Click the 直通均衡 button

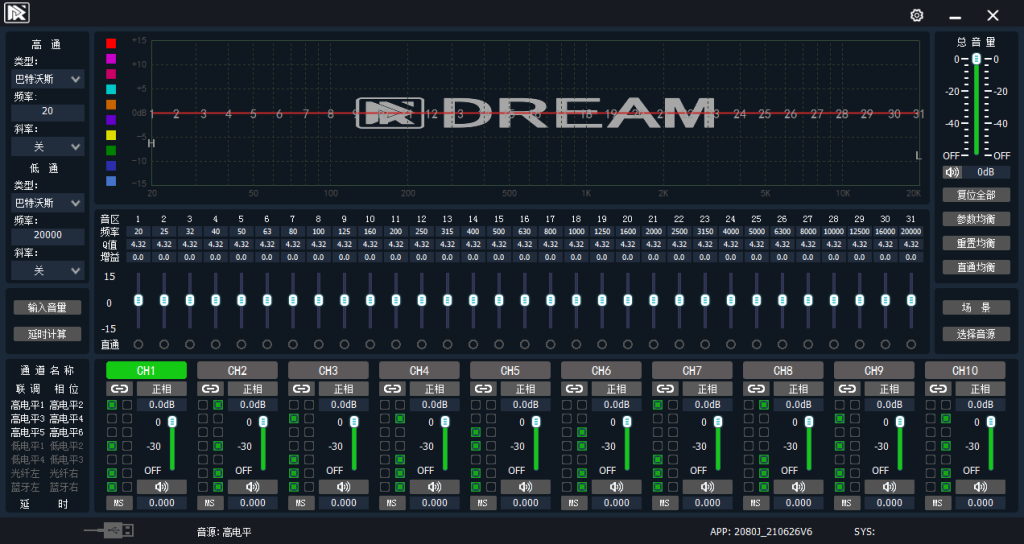[976, 267]
